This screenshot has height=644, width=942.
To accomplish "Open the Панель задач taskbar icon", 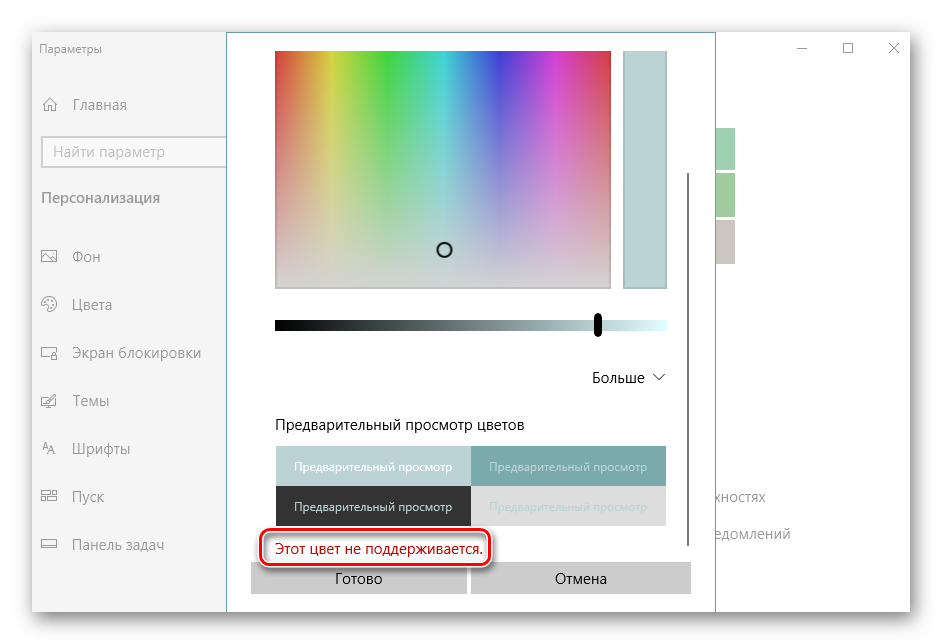I will tap(49, 545).
